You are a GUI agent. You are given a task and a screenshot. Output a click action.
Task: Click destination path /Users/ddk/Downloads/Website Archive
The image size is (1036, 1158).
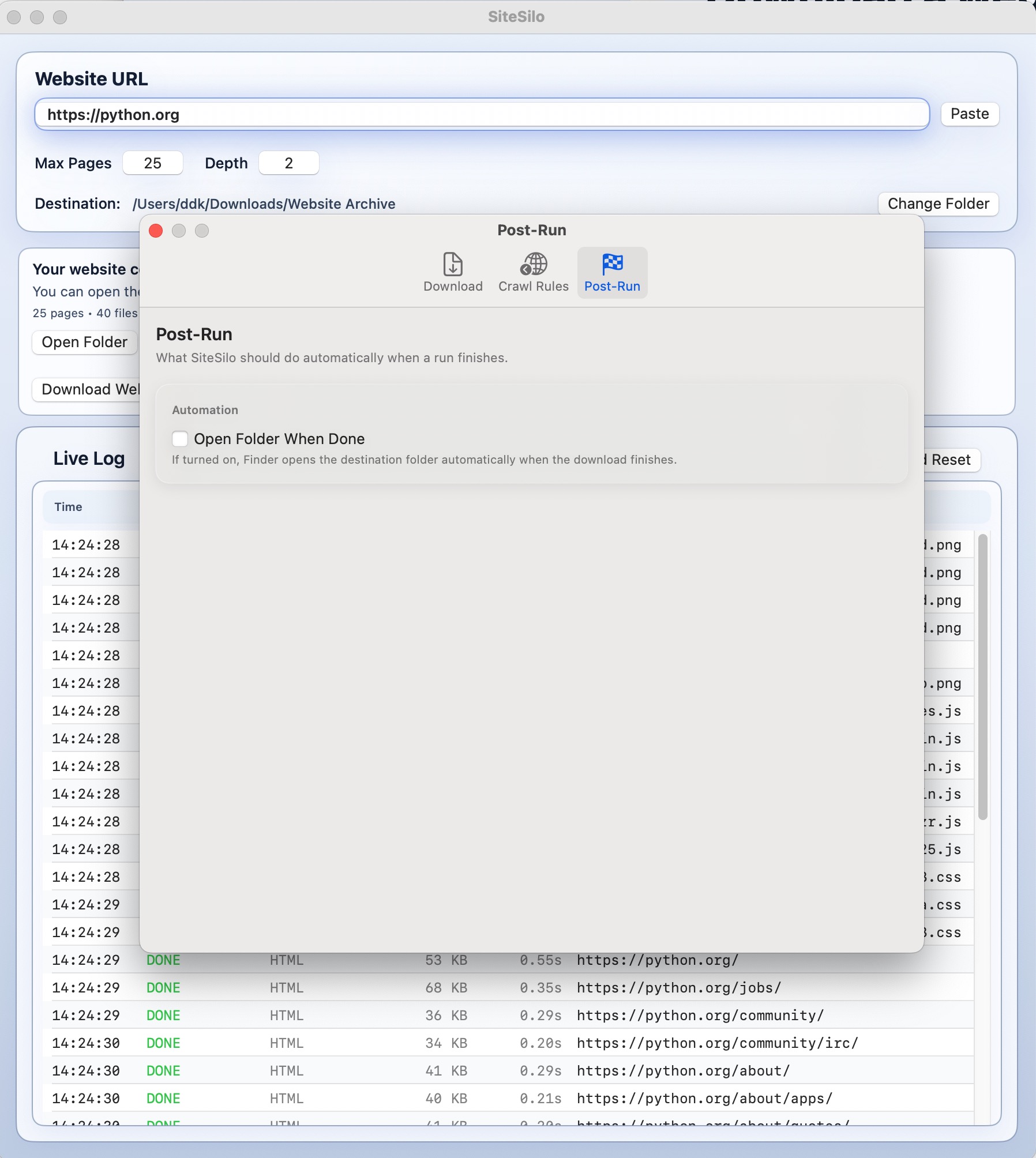point(264,204)
